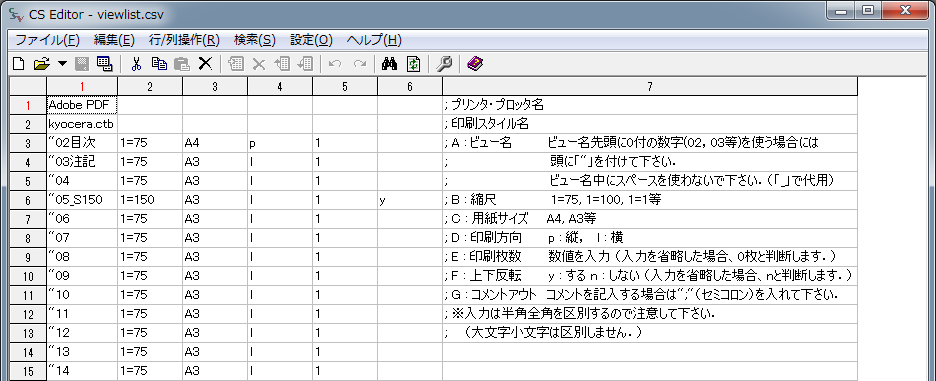Viewport: 936px width, 381px height.
Task: Select column header 5
Action: click(x=345, y=87)
